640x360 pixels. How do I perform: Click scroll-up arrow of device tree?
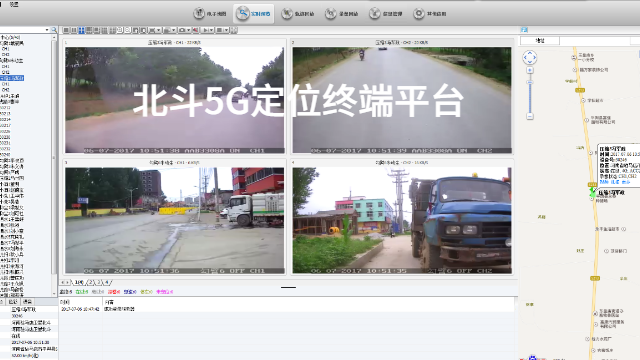[54, 37]
